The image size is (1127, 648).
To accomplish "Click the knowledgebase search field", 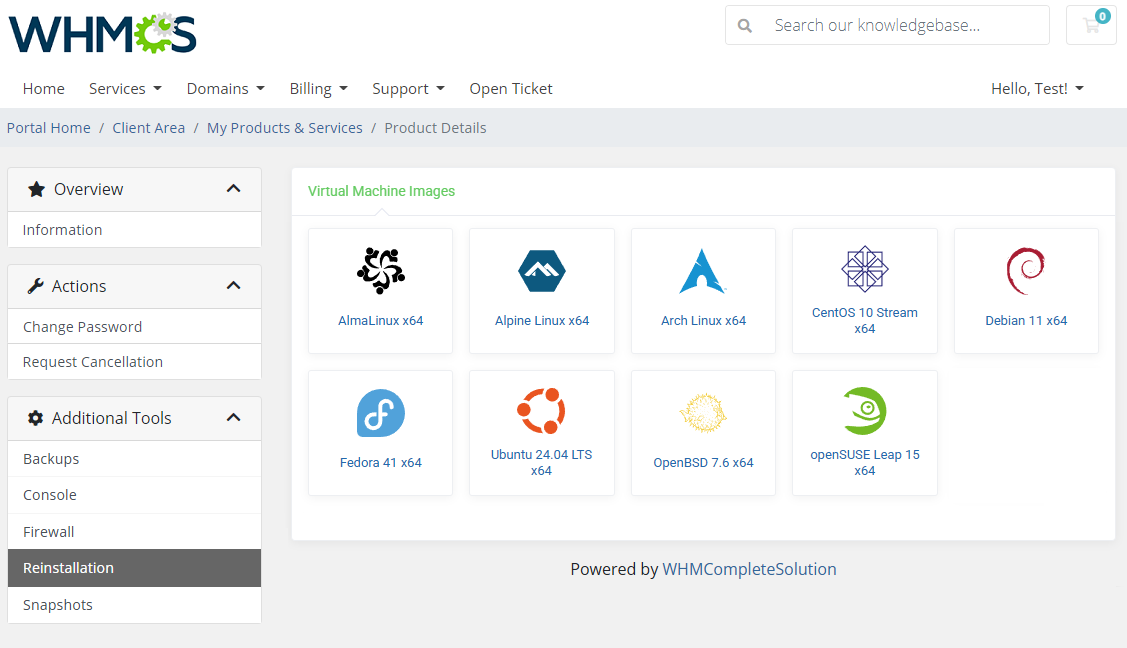I will click(890, 25).
